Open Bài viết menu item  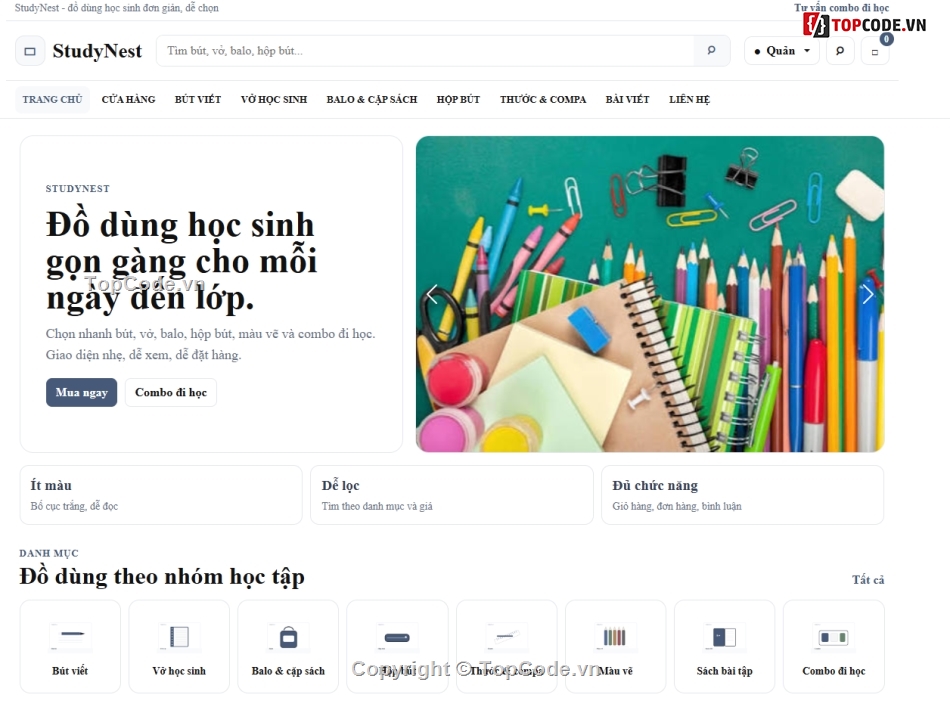(627, 99)
